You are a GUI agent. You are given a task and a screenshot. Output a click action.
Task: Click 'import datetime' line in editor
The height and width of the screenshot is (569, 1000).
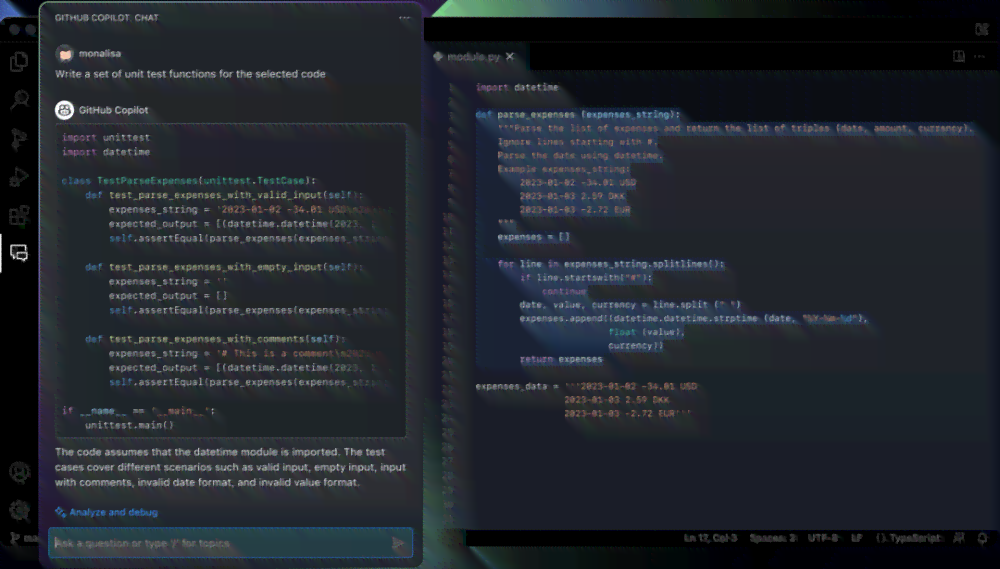click(x=517, y=87)
